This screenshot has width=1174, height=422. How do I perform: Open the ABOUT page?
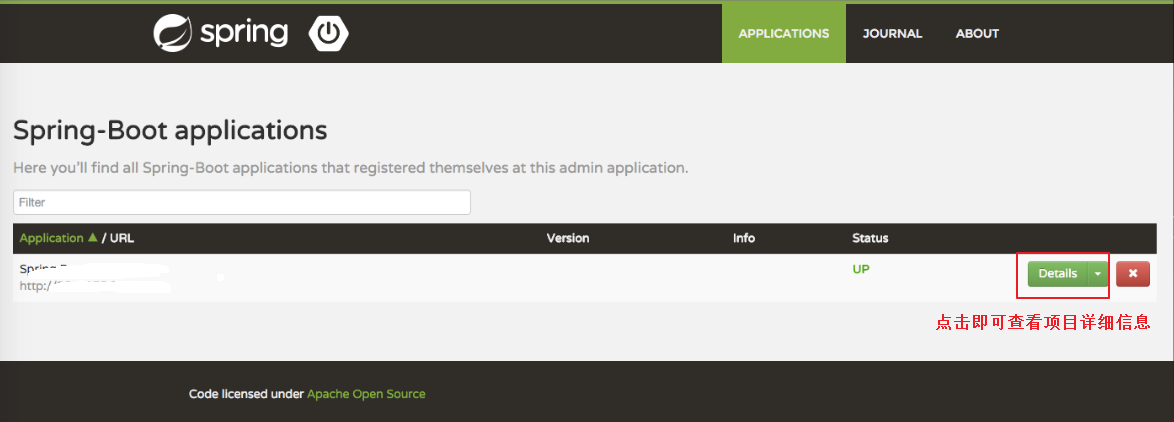click(x=977, y=34)
